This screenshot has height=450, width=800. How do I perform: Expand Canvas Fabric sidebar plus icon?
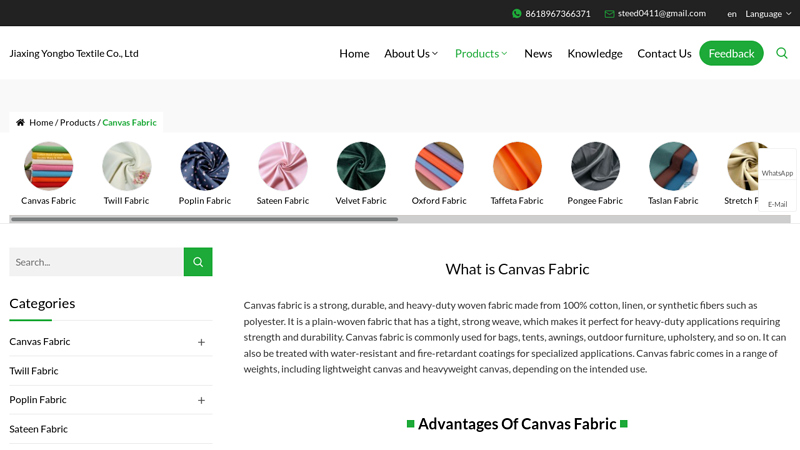201,342
